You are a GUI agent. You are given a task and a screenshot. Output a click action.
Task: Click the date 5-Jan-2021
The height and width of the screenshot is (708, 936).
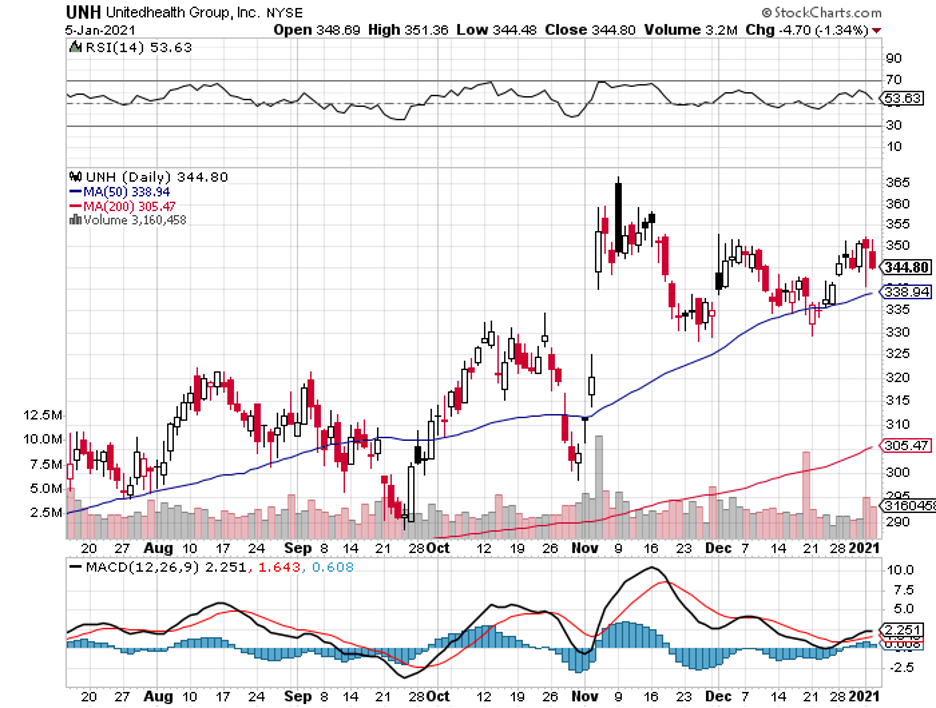(x=100, y=30)
